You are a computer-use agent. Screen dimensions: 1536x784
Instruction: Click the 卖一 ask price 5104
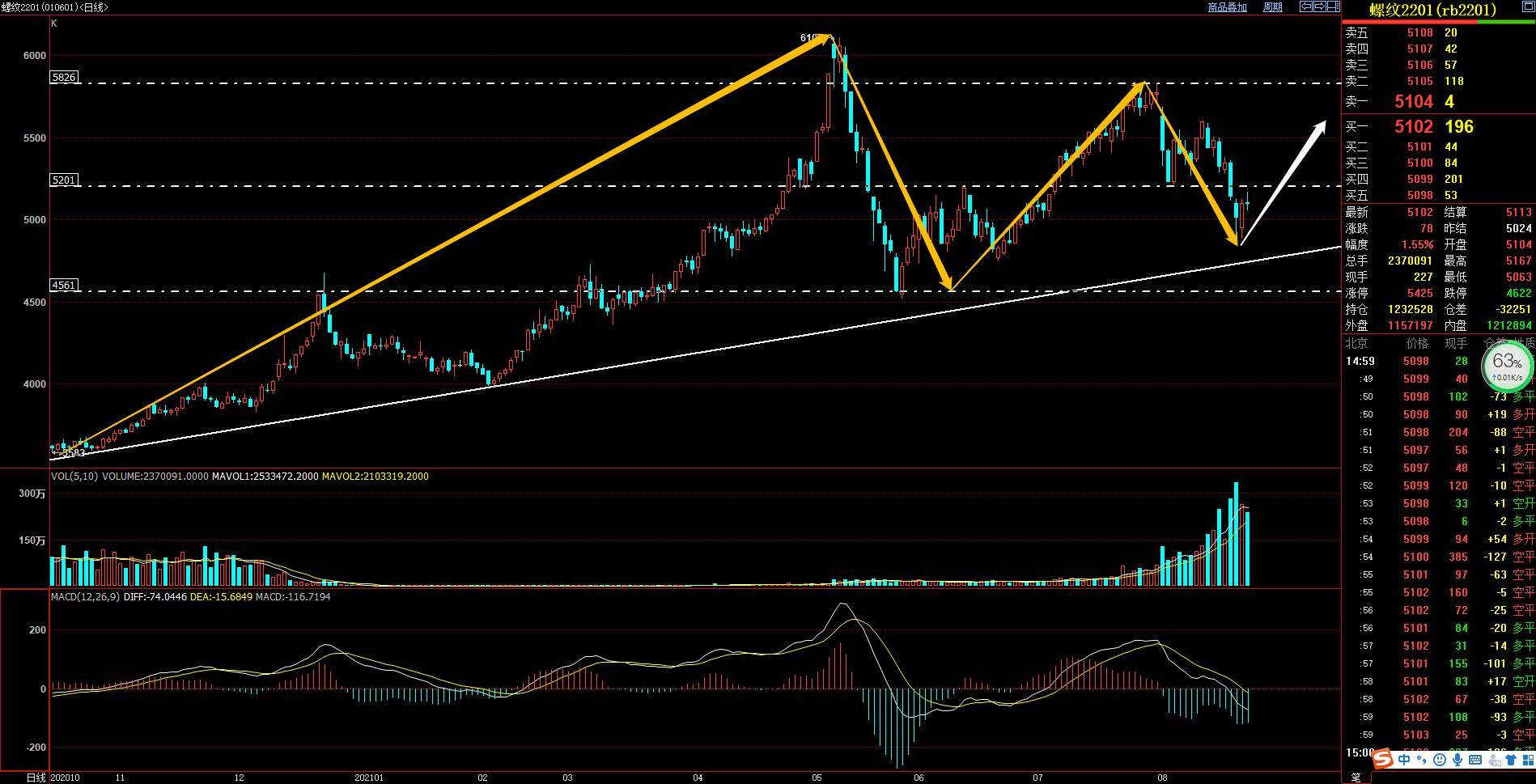click(1413, 102)
